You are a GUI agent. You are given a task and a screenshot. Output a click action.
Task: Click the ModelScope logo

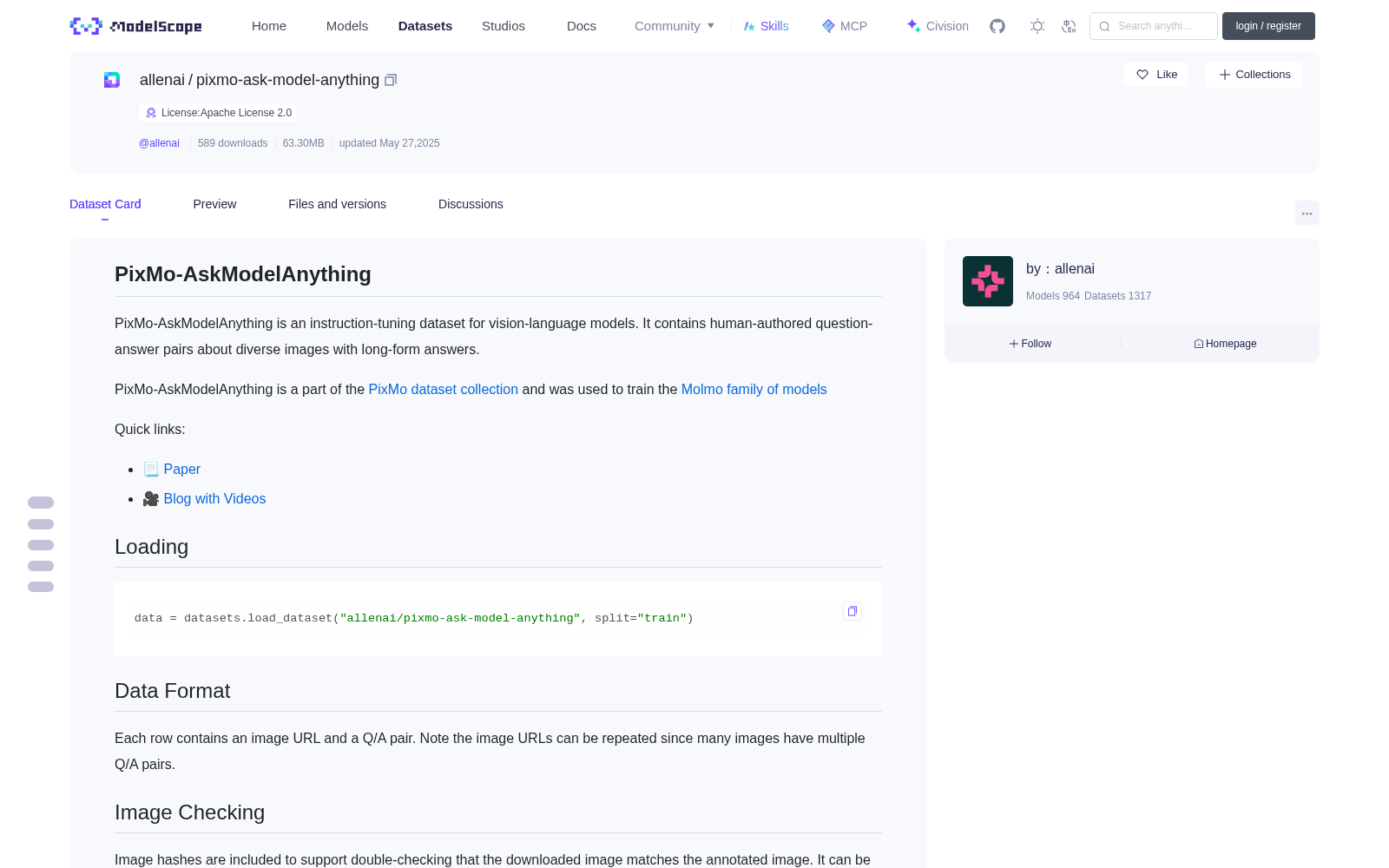[135, 26]
